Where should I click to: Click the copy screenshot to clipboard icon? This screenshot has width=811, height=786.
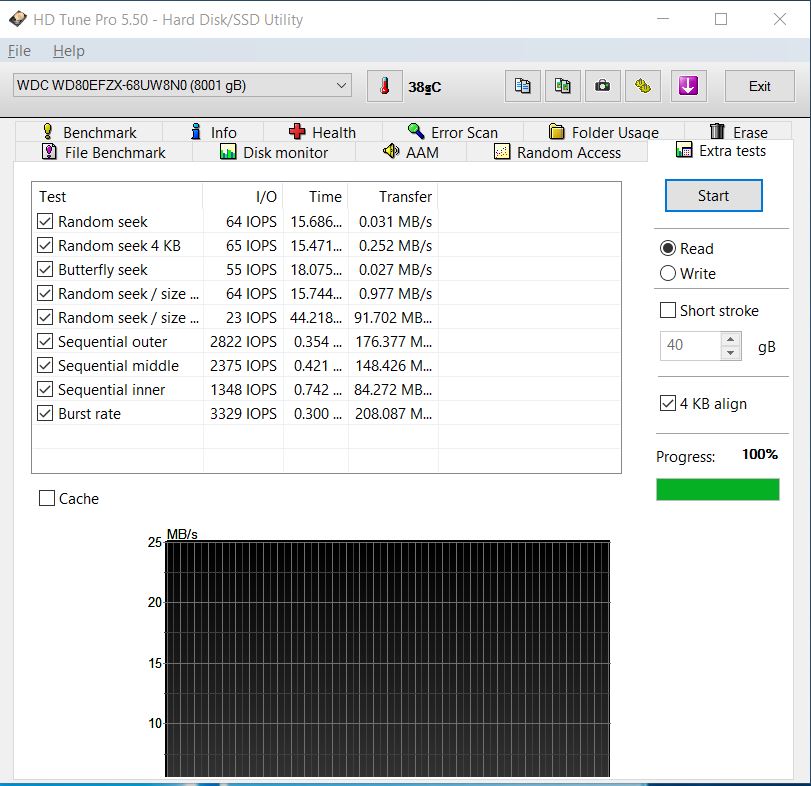[x=563, y=86]
